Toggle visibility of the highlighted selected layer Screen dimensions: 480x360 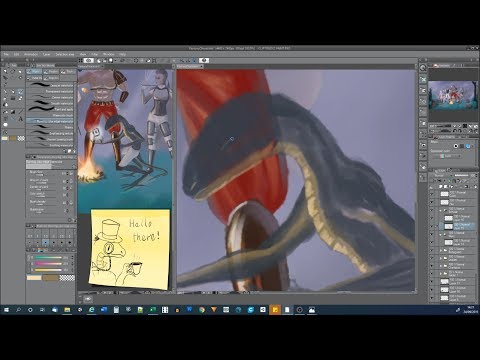pyautogui.click(x=432, y=226)
